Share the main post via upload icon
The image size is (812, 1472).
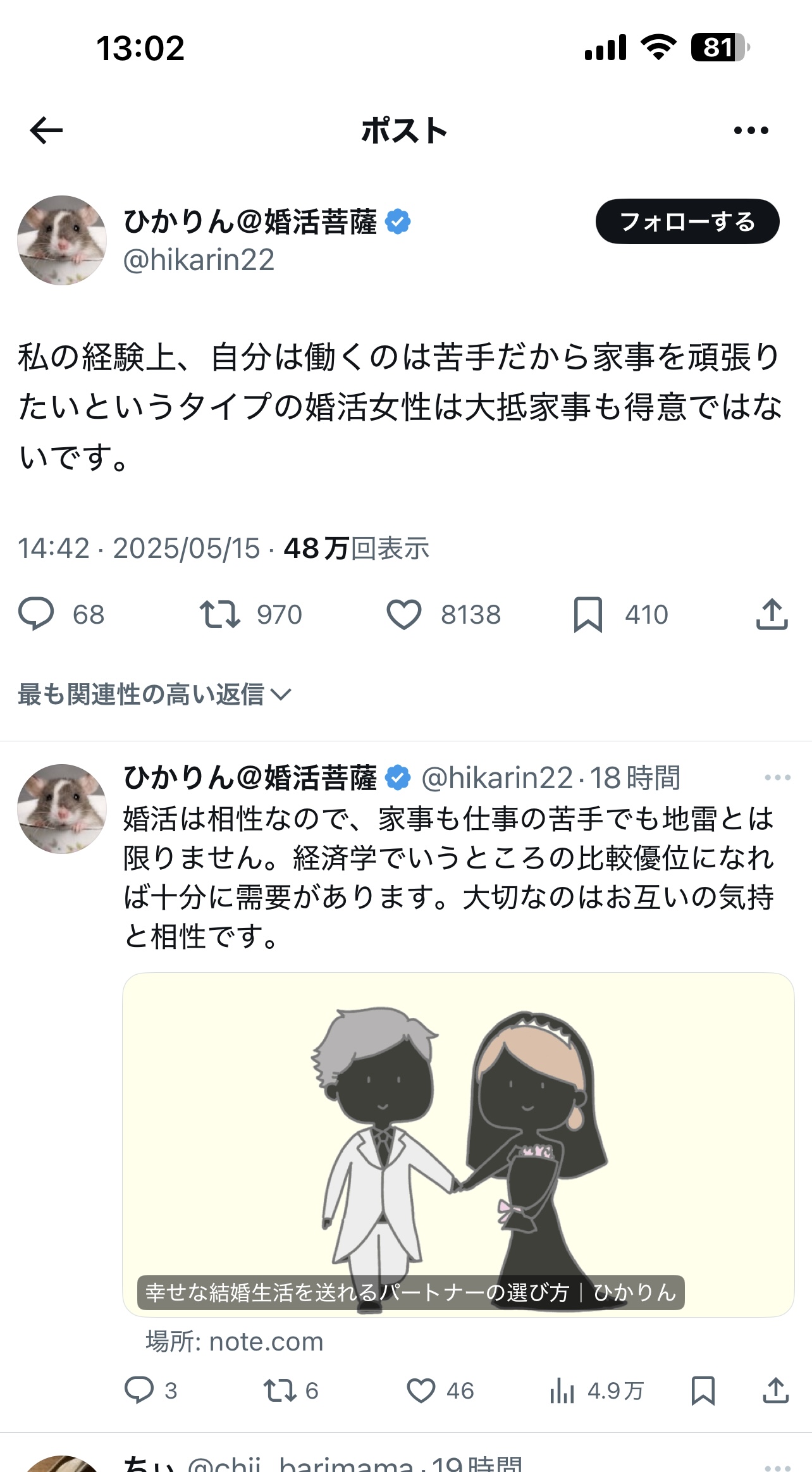click(x=772, y=614)
